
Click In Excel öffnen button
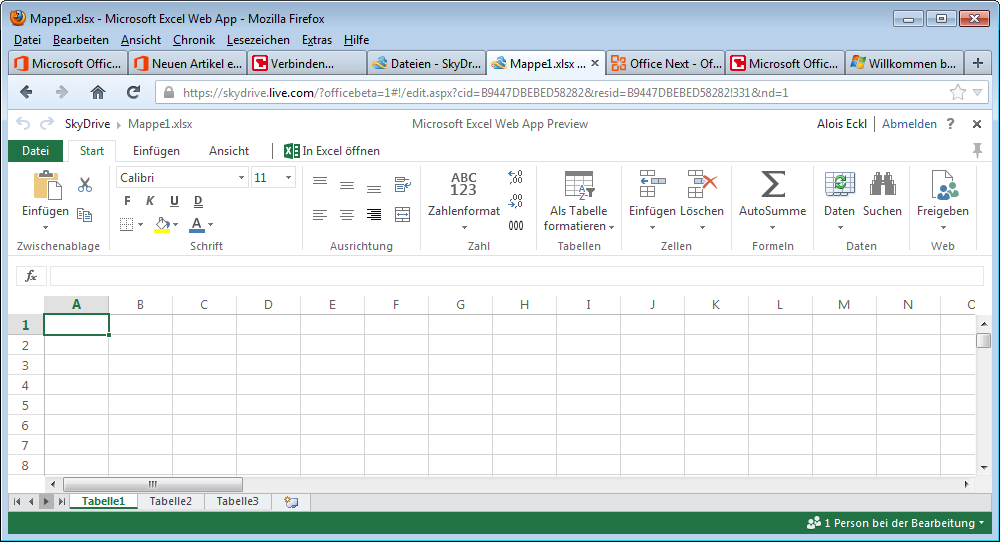point(332,151)
